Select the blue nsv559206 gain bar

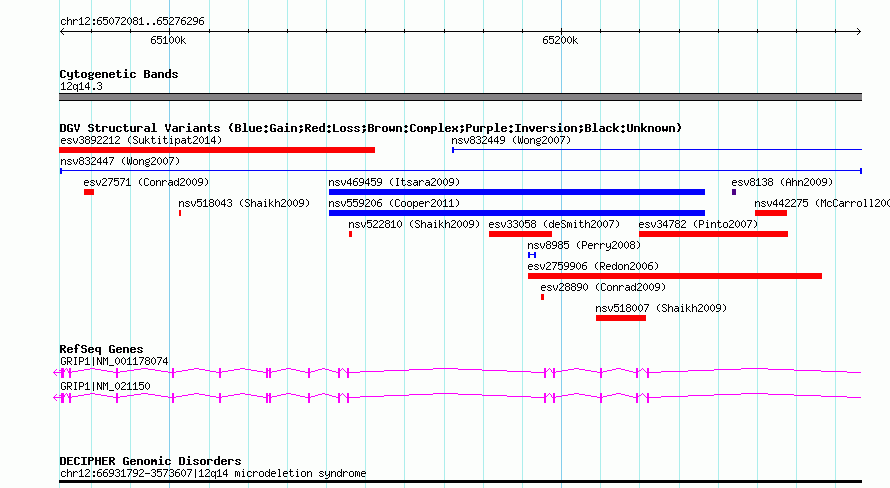517,213
